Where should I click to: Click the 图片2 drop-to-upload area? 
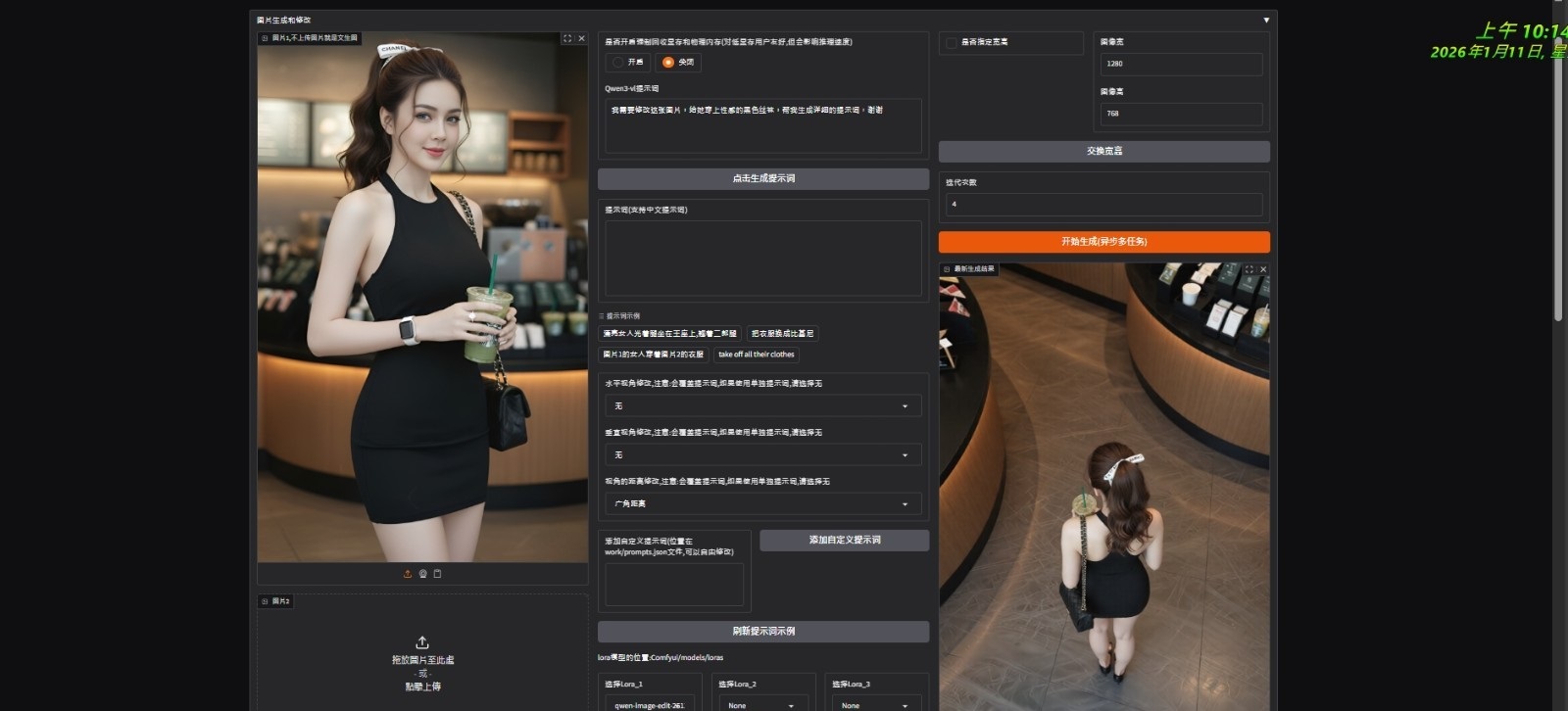click(x=422, y=652)
